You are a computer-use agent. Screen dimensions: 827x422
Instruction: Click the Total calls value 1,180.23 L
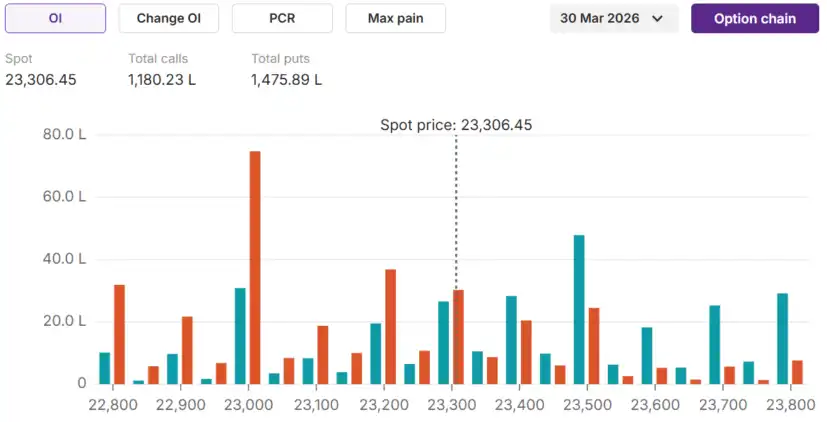point(162,80)
